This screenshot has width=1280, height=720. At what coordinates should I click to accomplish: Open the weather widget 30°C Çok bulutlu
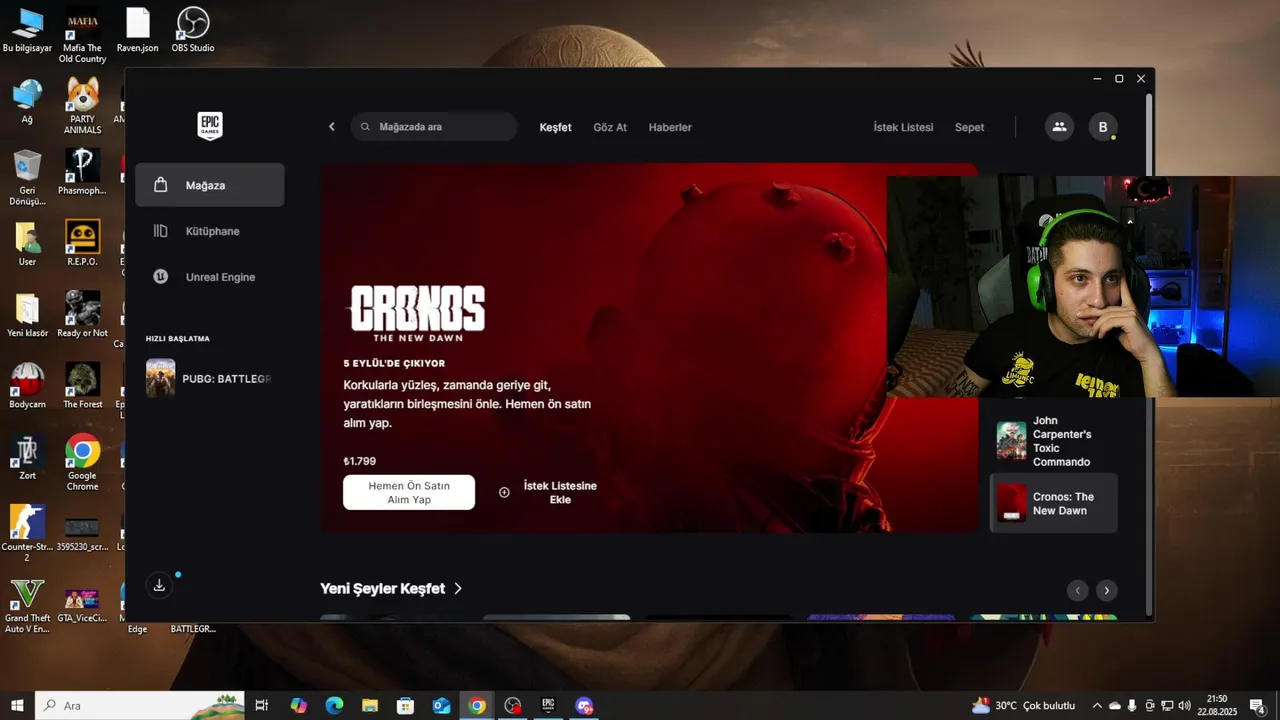pos(1023,706)
